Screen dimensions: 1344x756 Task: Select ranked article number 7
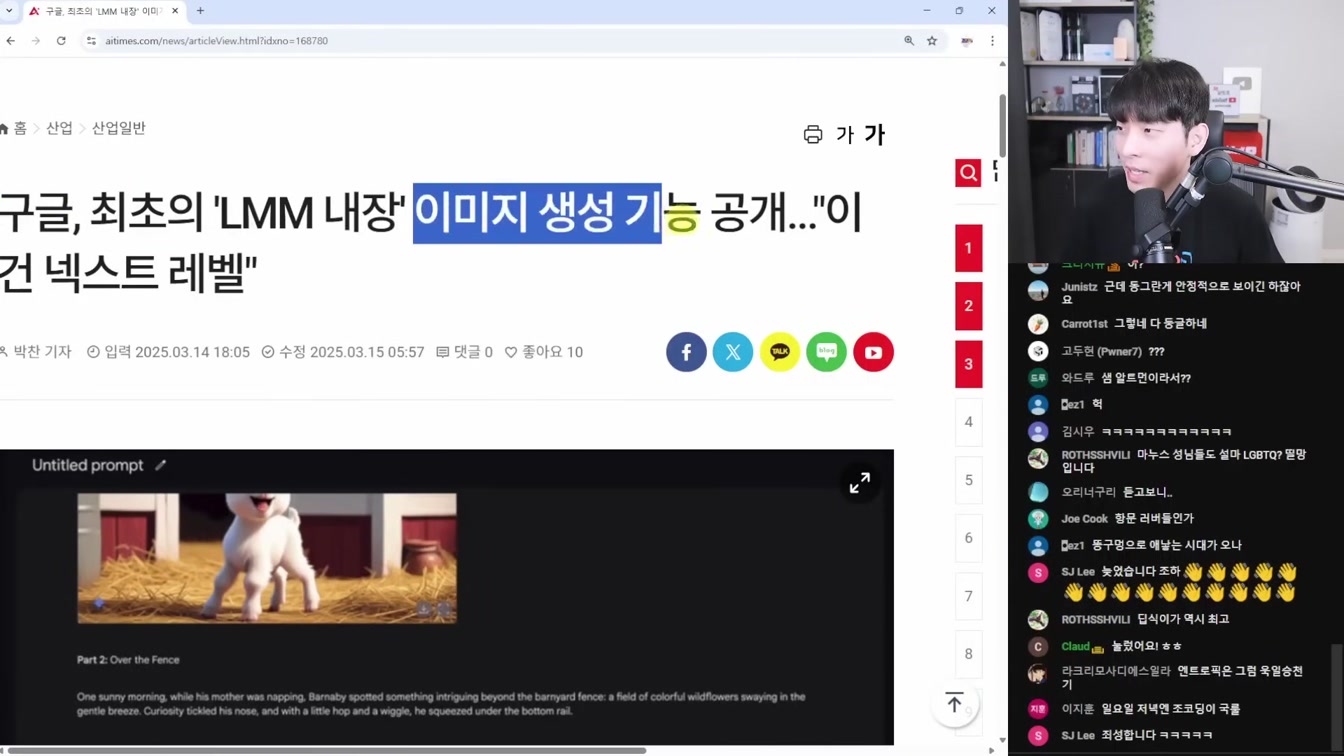coord(968,596)
